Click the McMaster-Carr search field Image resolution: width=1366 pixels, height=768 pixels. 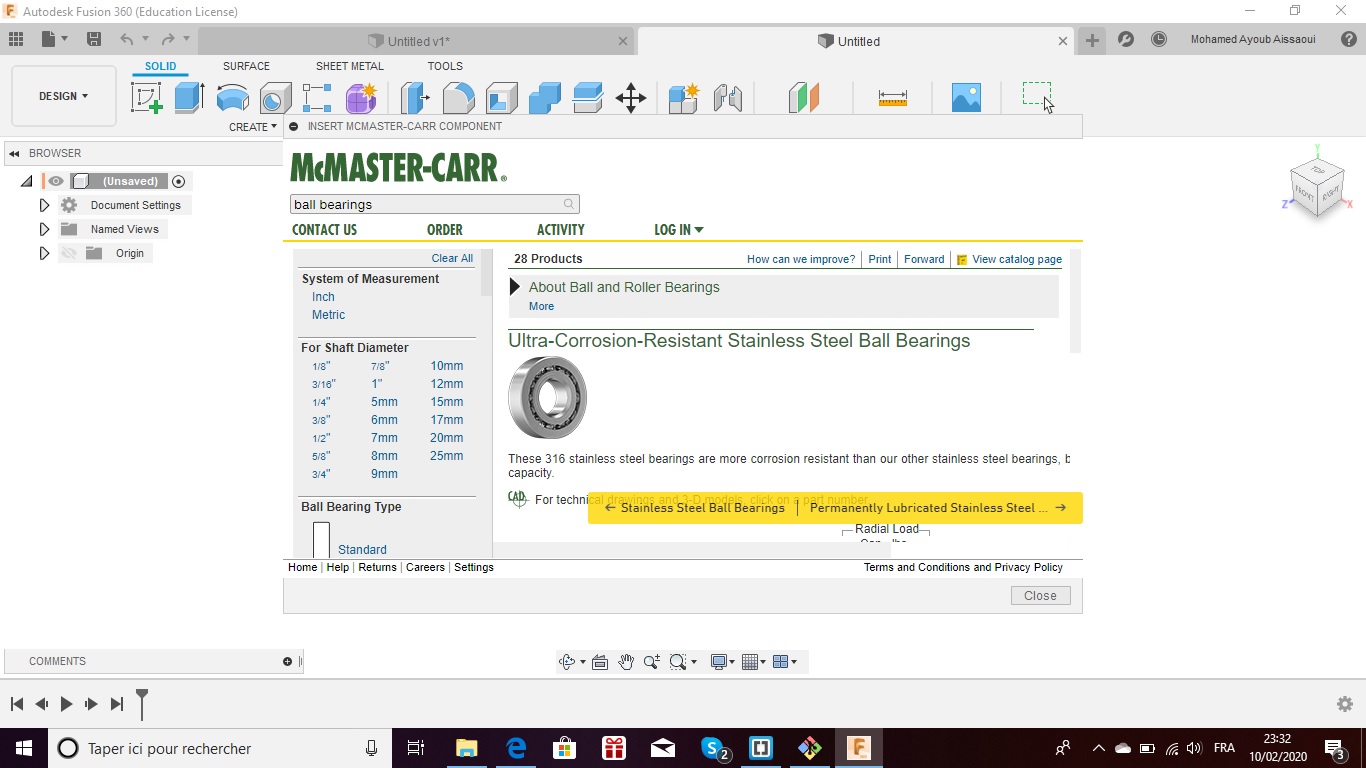coord(434,204)
